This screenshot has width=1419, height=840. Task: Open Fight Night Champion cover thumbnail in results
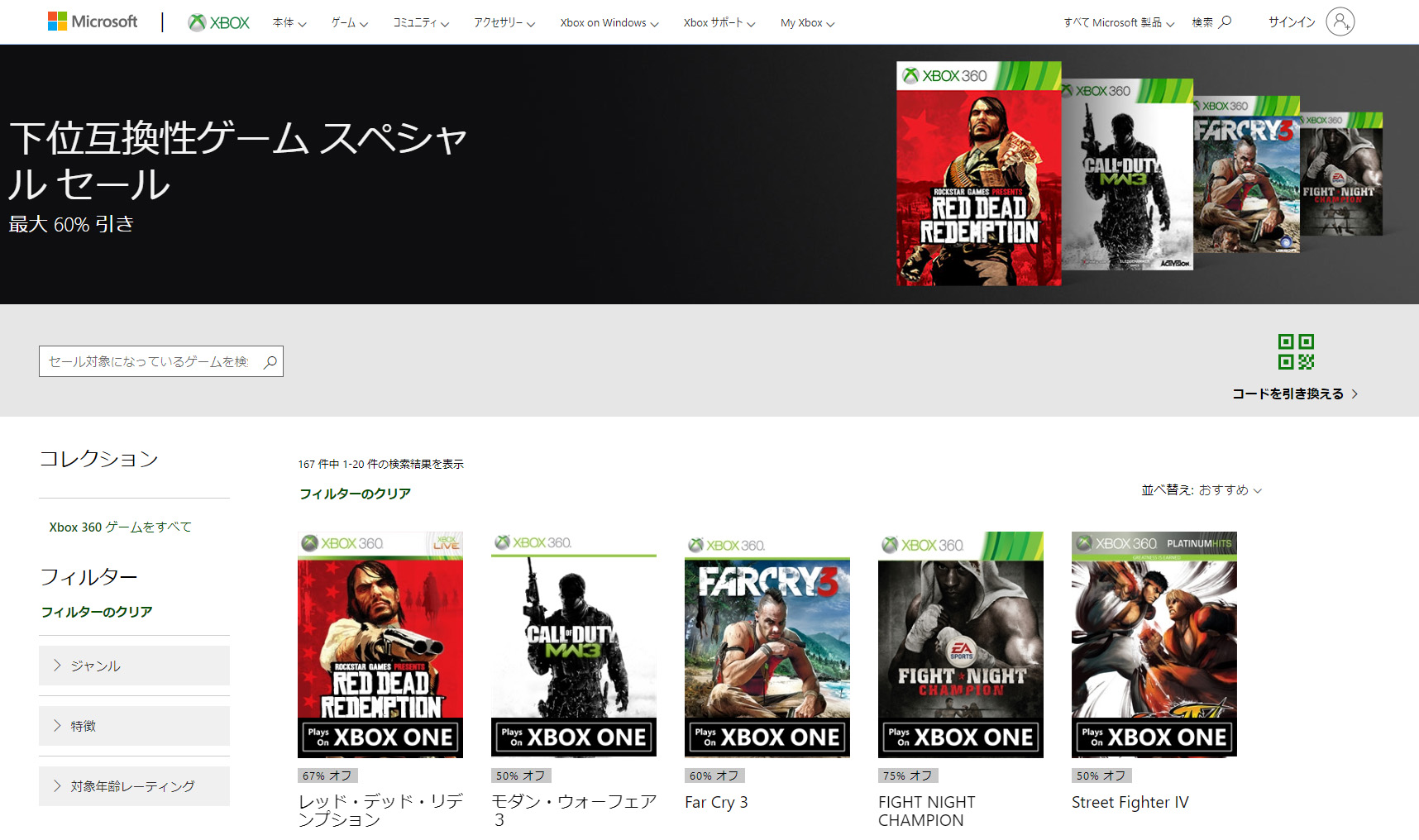click(961, 645)
